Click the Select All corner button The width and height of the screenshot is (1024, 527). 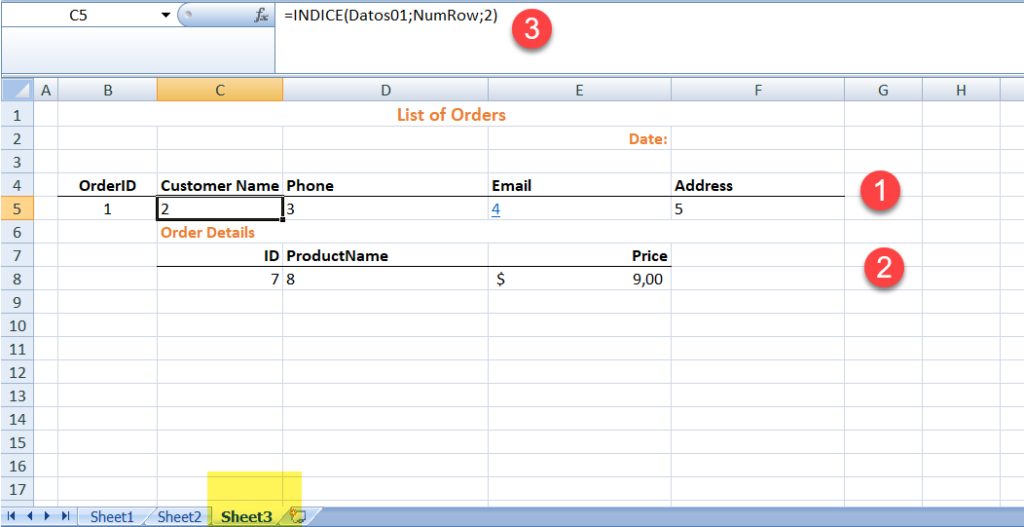click(x=17, y=91)
